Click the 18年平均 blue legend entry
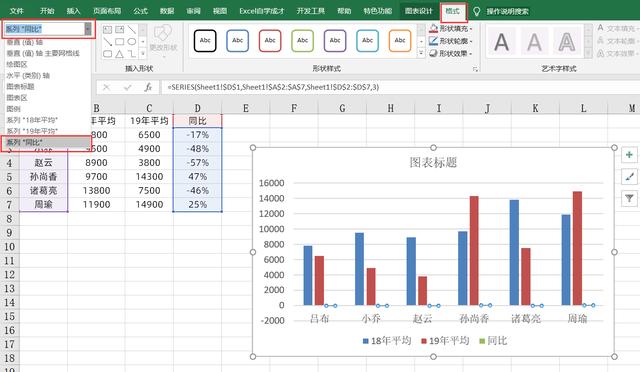Screen dimensions: 640x372 [x=387, y=341]
